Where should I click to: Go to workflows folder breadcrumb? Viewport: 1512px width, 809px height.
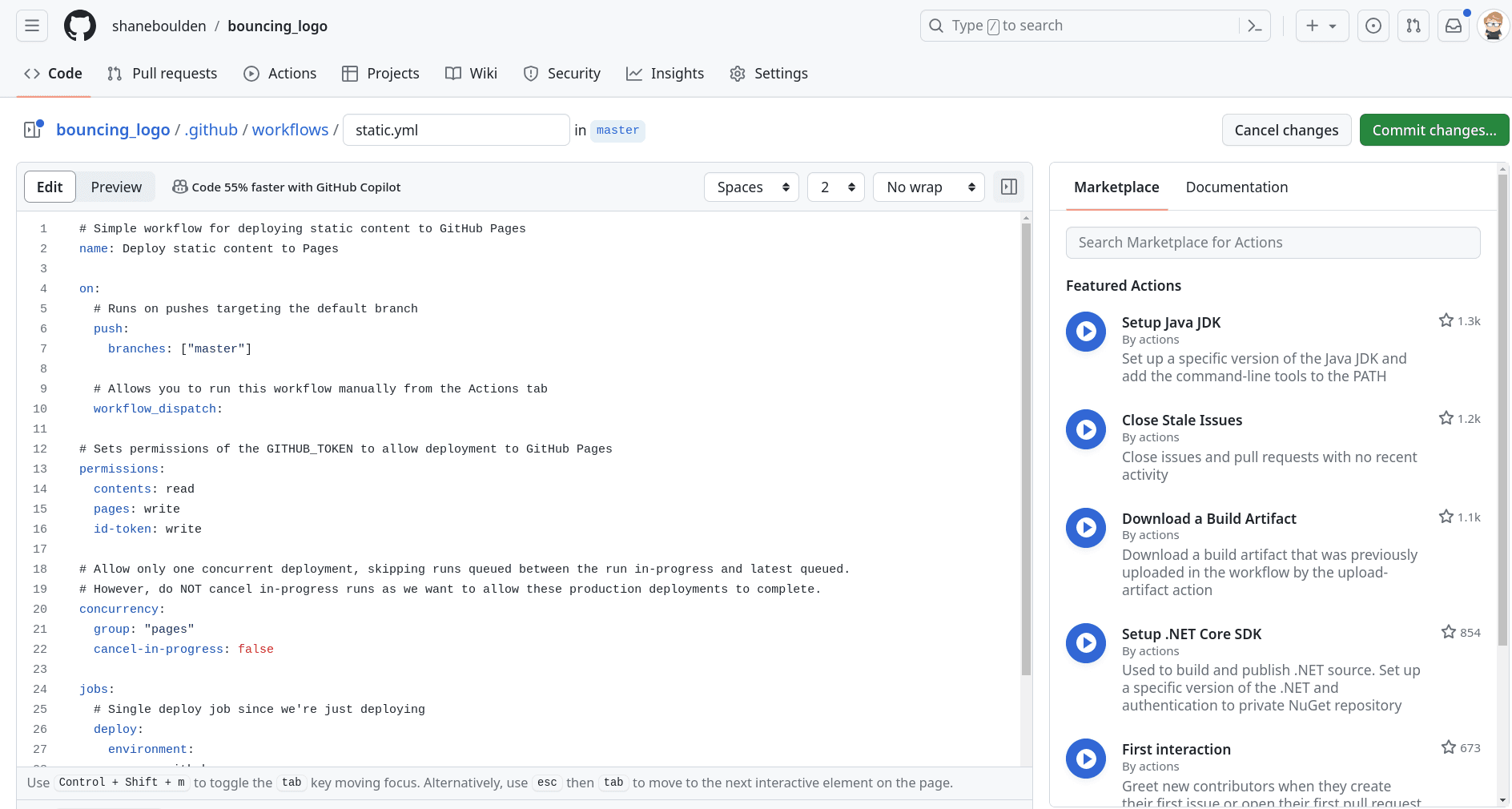[290, 130]
